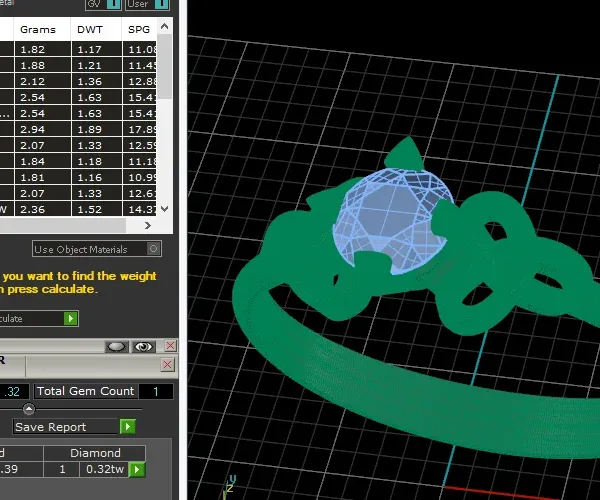Close the metal weight panel with red X

click(x=170, y=346)
